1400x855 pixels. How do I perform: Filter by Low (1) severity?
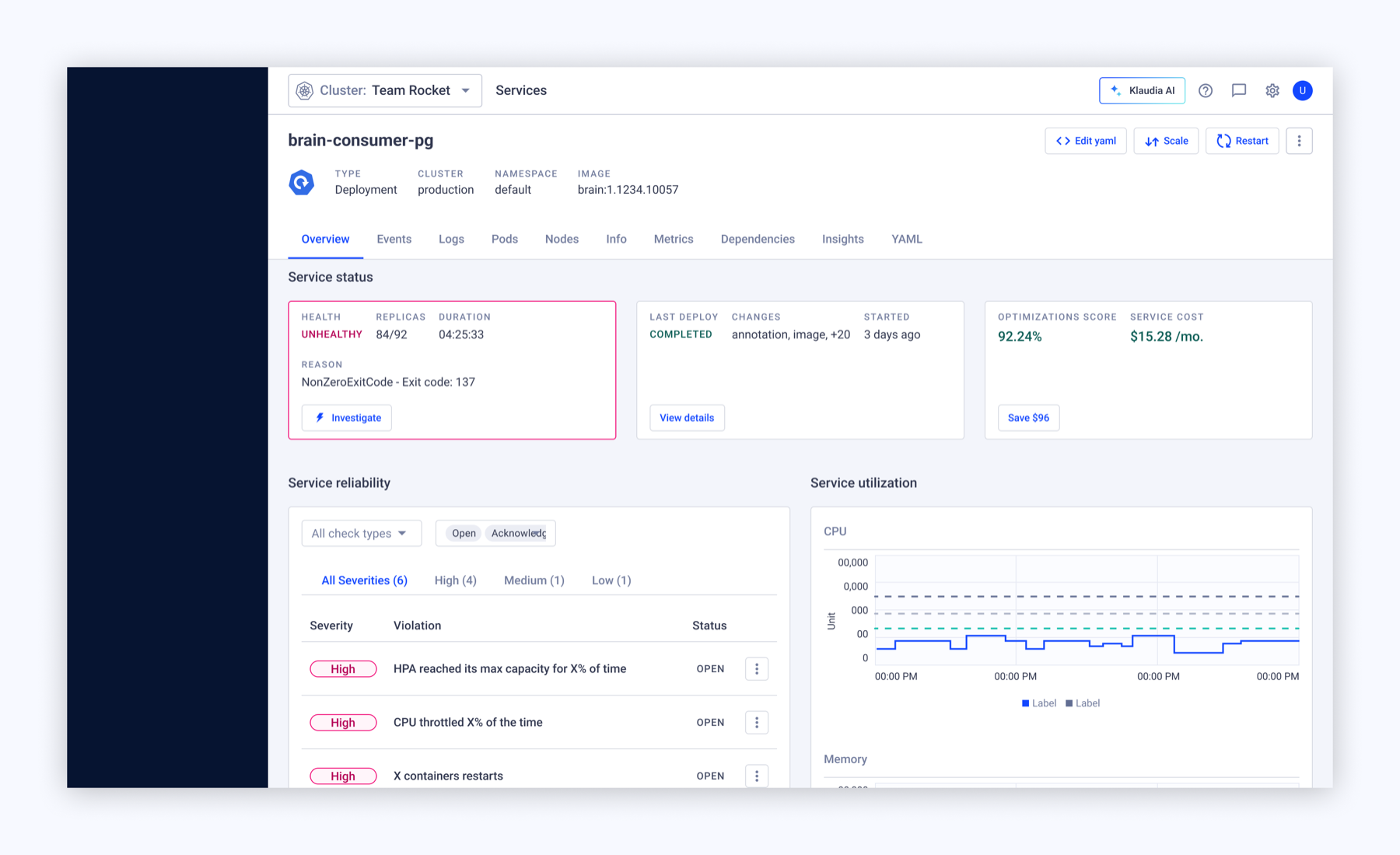click(611, 580)
